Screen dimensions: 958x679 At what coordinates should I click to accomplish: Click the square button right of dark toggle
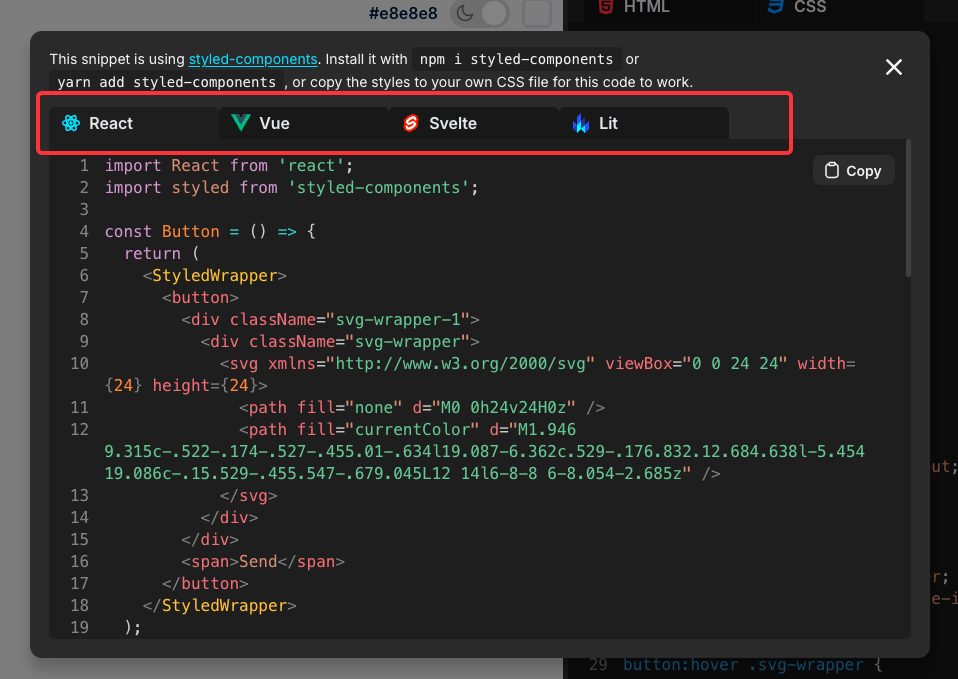pyautogui.click(x=538, y=13)
